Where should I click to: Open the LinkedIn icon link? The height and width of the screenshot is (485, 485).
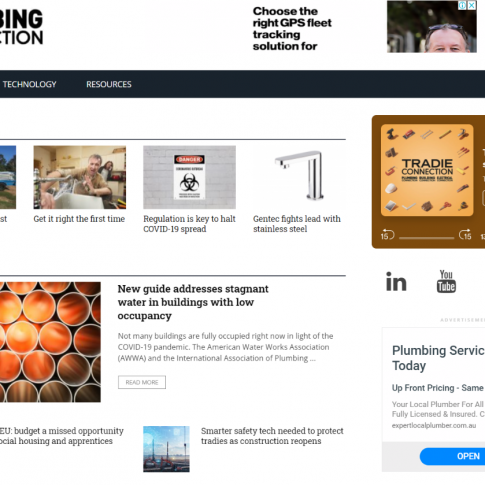pos(396,282)
